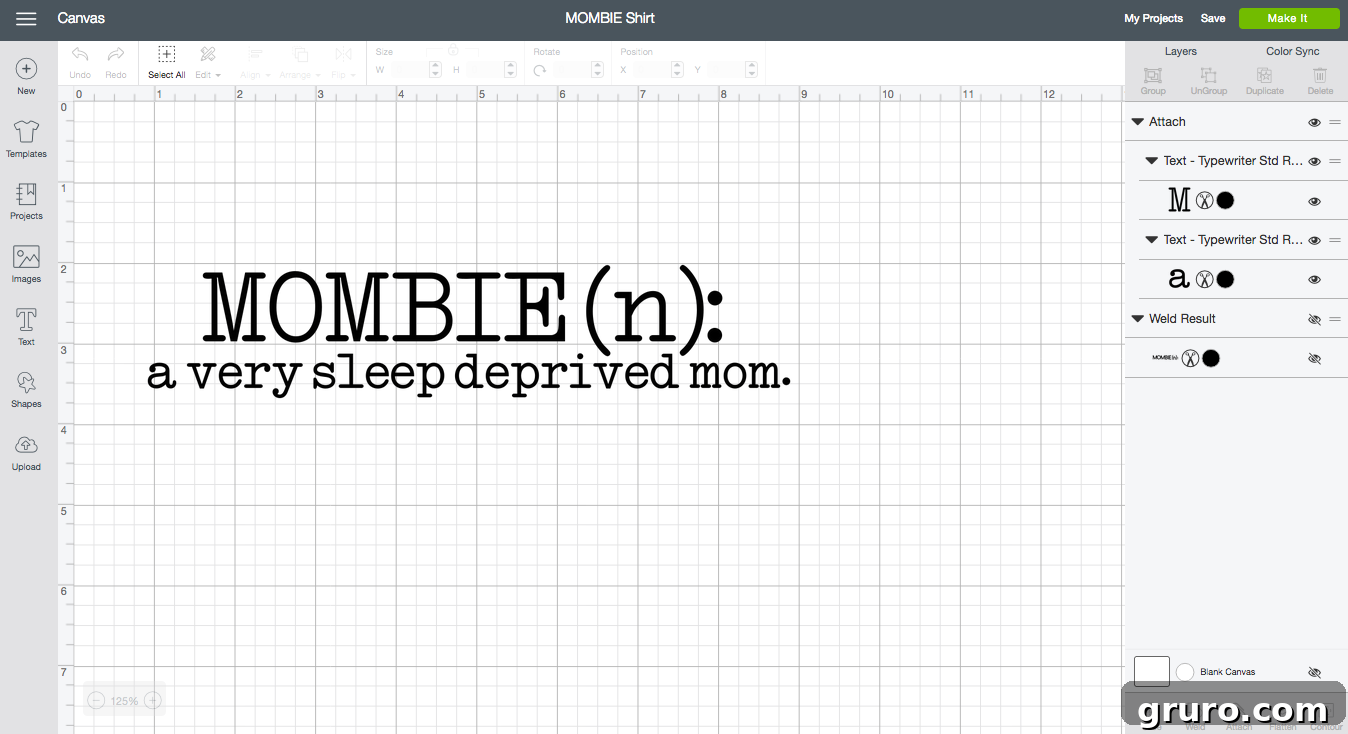The height and width of the screenshot is (734, 1348).
Task: Select 'a very sleep deprived mom.' text on canvas
Action: 469,376
